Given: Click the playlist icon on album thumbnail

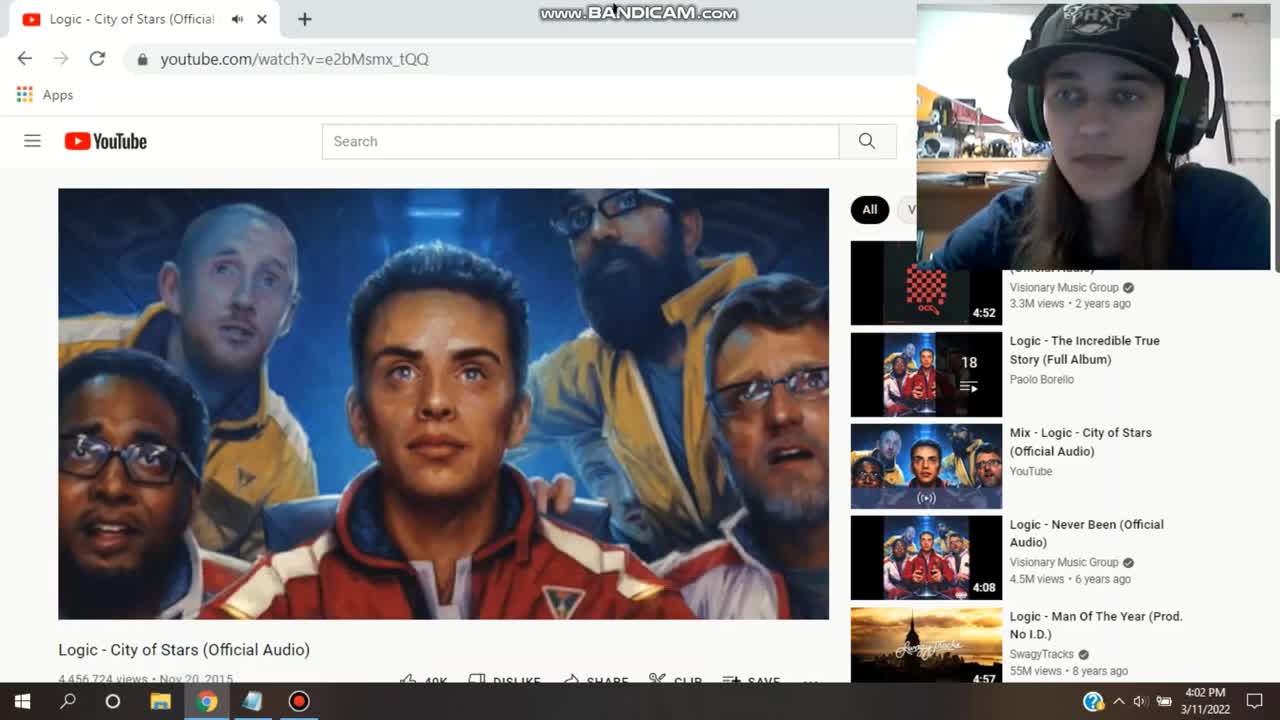Looking at the screenshot, I should point(968,387).
